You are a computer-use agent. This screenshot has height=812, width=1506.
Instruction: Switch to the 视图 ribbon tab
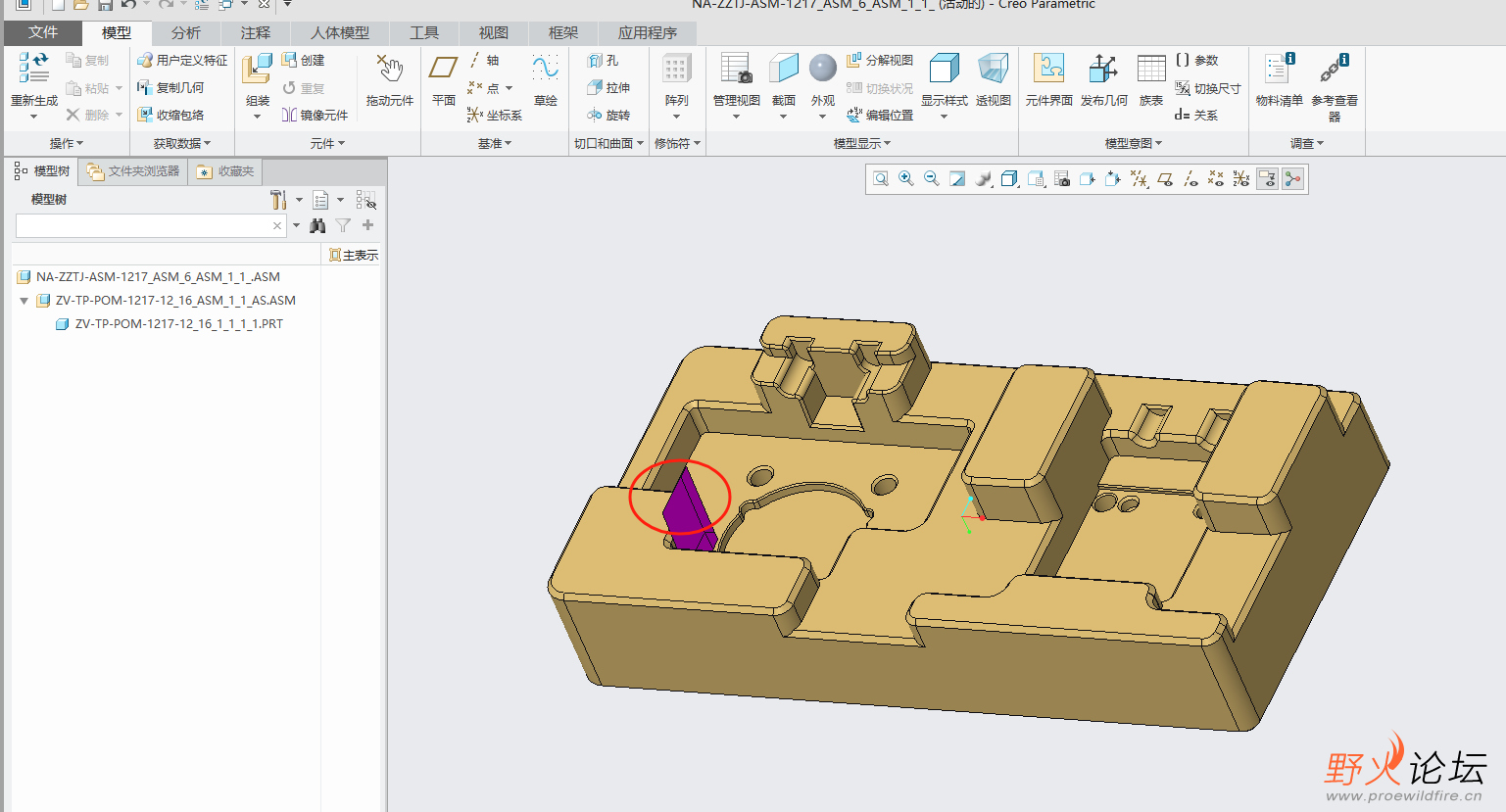(x=494, y=33)
